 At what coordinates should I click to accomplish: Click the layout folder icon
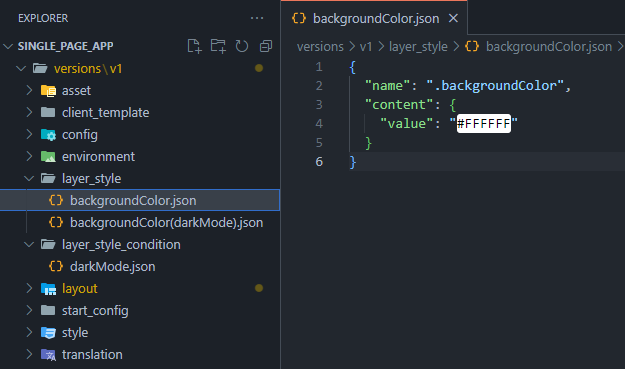pos(48,289)
